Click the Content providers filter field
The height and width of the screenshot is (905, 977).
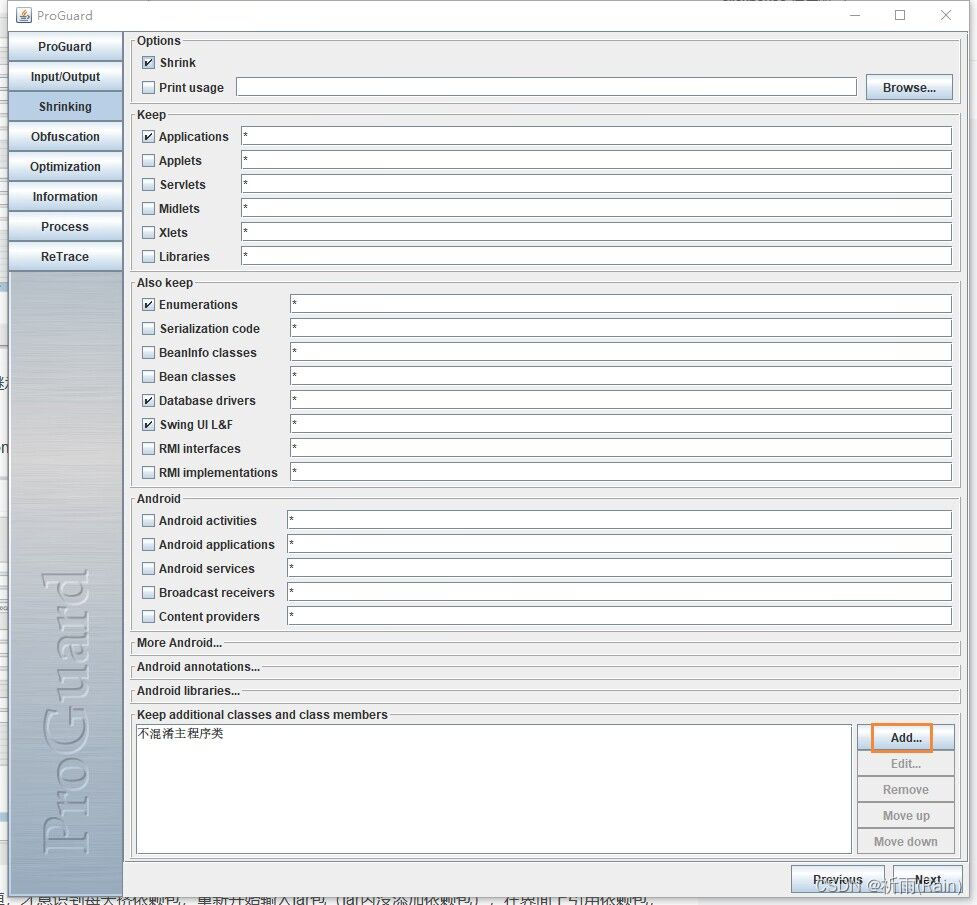[619, 616]
